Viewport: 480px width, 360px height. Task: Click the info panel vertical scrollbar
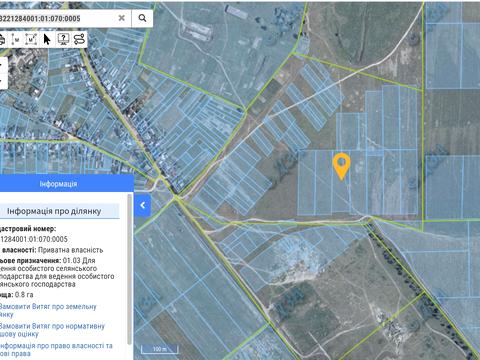[130, 269]
